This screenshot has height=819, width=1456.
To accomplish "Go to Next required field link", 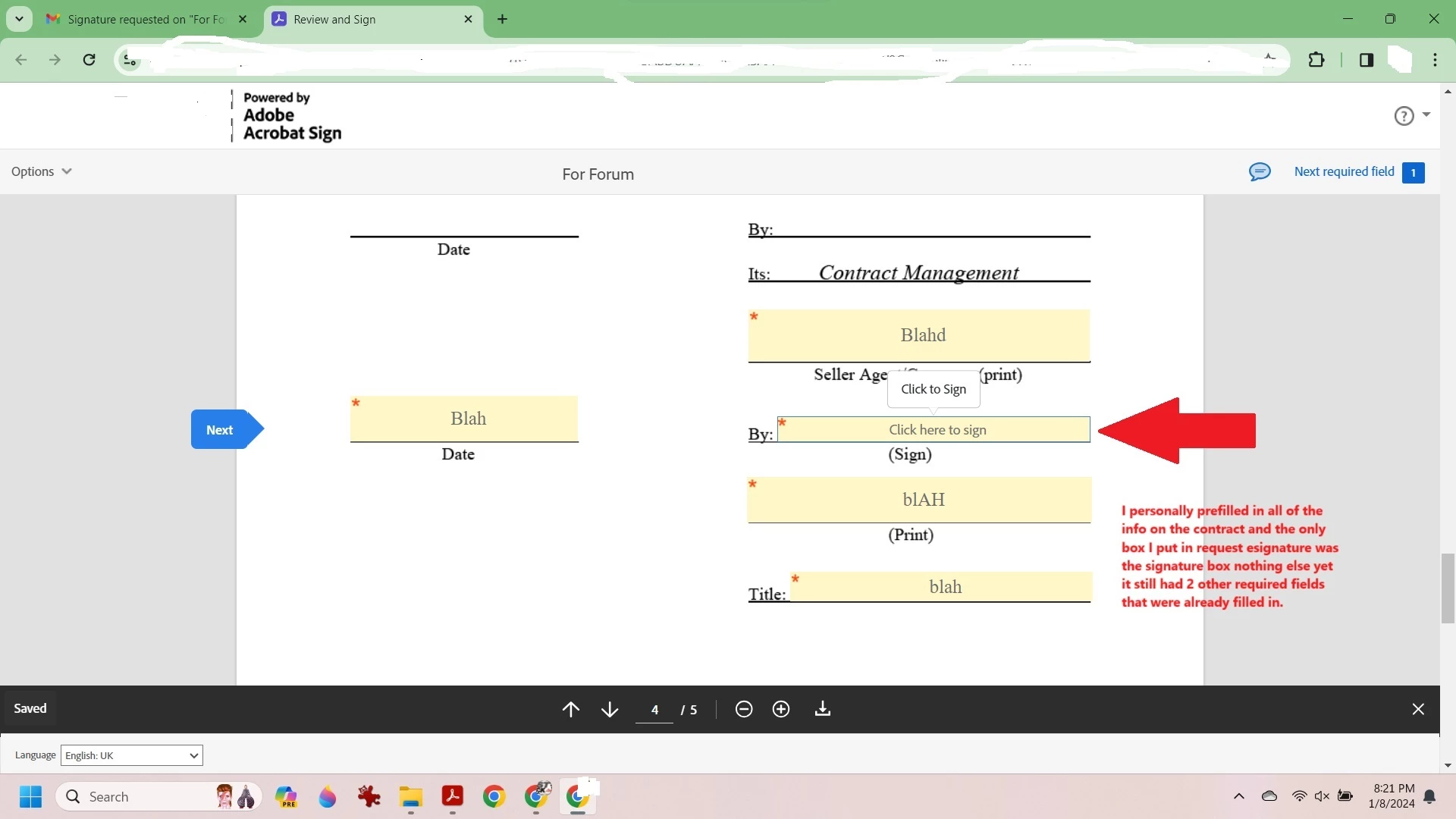I will (x=1344, y=171).
